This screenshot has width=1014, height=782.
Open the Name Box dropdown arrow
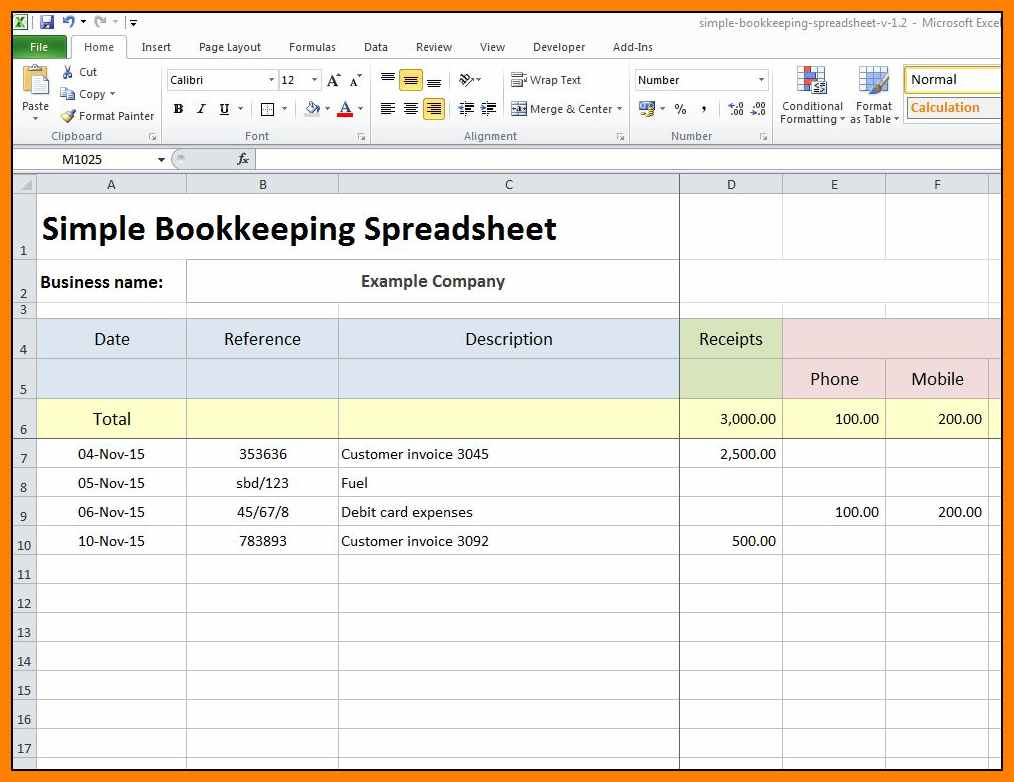tap(161, 159)
